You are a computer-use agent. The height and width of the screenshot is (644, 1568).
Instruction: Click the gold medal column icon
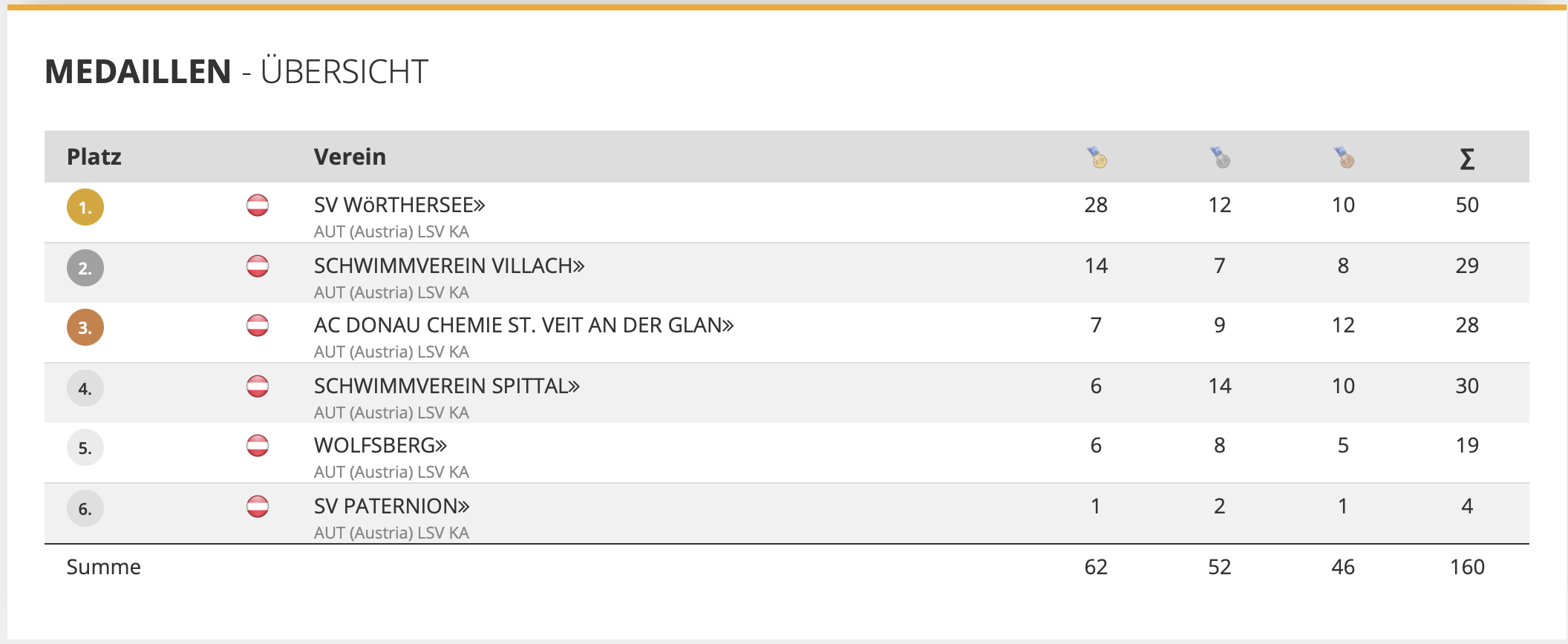coord(1097,157)
